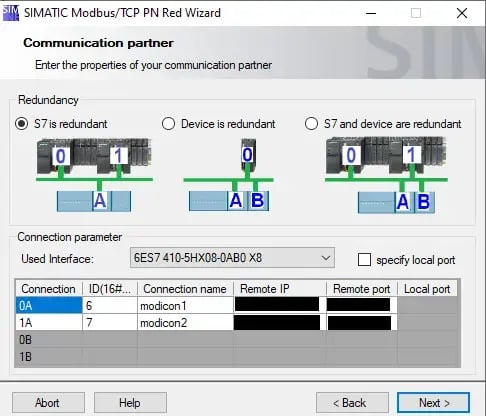486x416 pixels.
Task: Edit the 'modicon1' connection name cell
Action: [x=185, y=305]
